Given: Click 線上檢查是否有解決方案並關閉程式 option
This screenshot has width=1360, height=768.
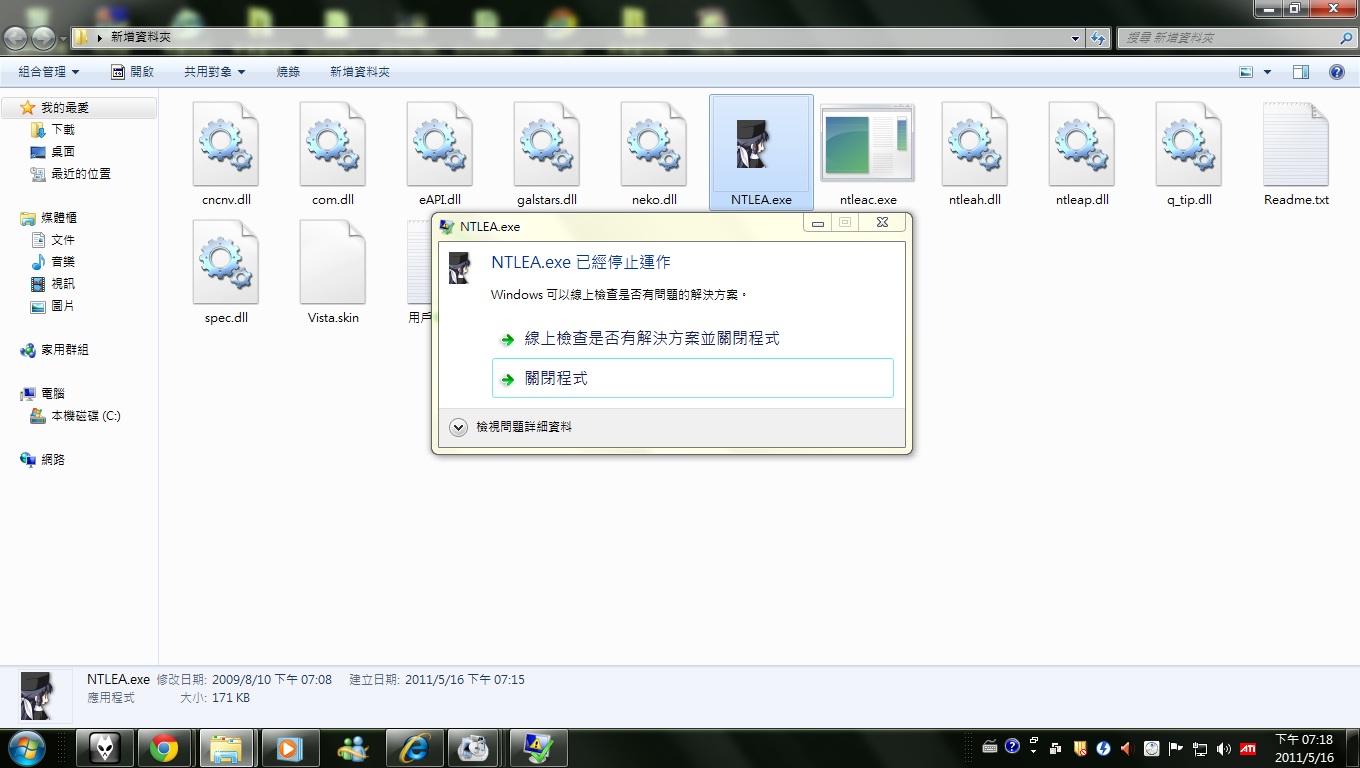Looking at the screenshot, I should (x=652, y=339).
